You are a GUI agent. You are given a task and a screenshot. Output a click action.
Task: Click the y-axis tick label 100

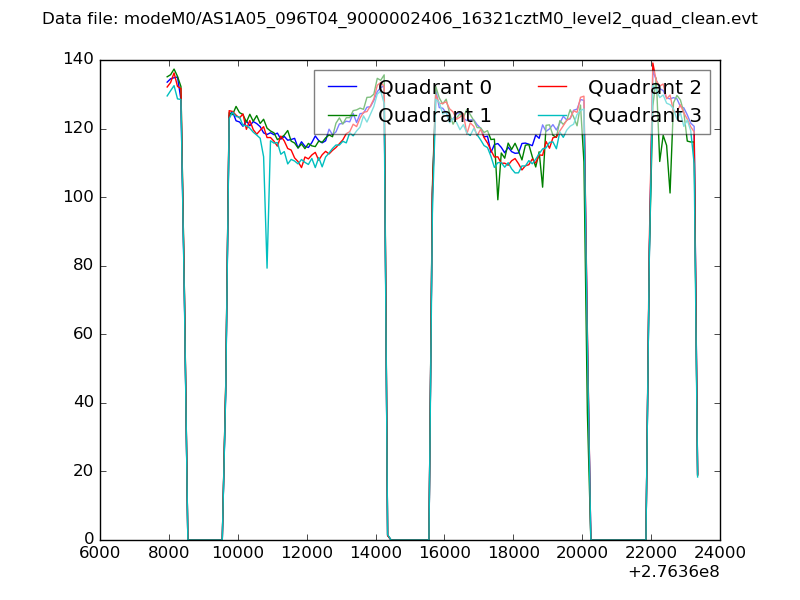tap(77, 197)
